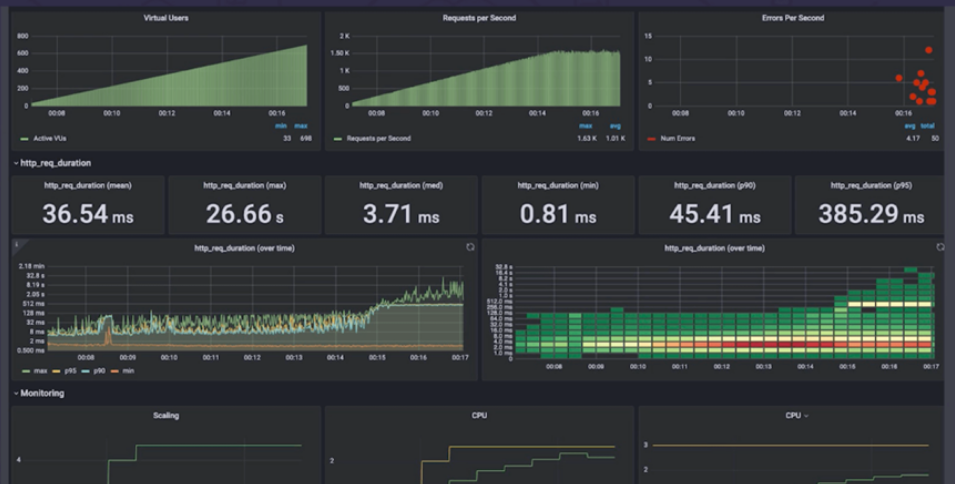Screen dimensions: 955x484
Task: Click the 0.81 ms min value
Action: click(x=558, y=214)
